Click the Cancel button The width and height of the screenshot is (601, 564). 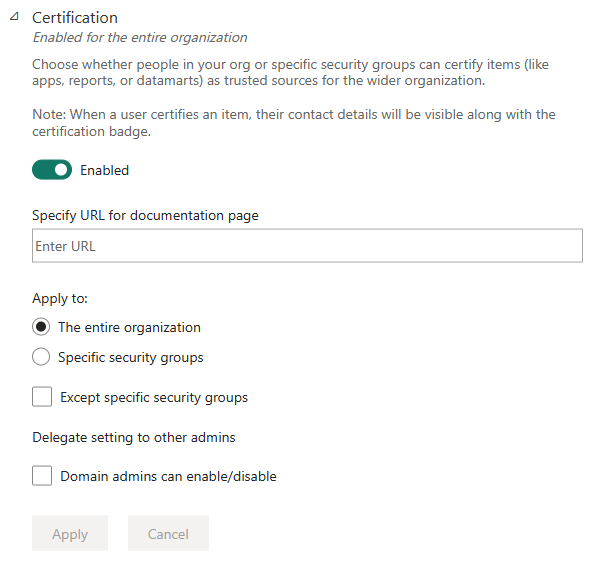169,533
